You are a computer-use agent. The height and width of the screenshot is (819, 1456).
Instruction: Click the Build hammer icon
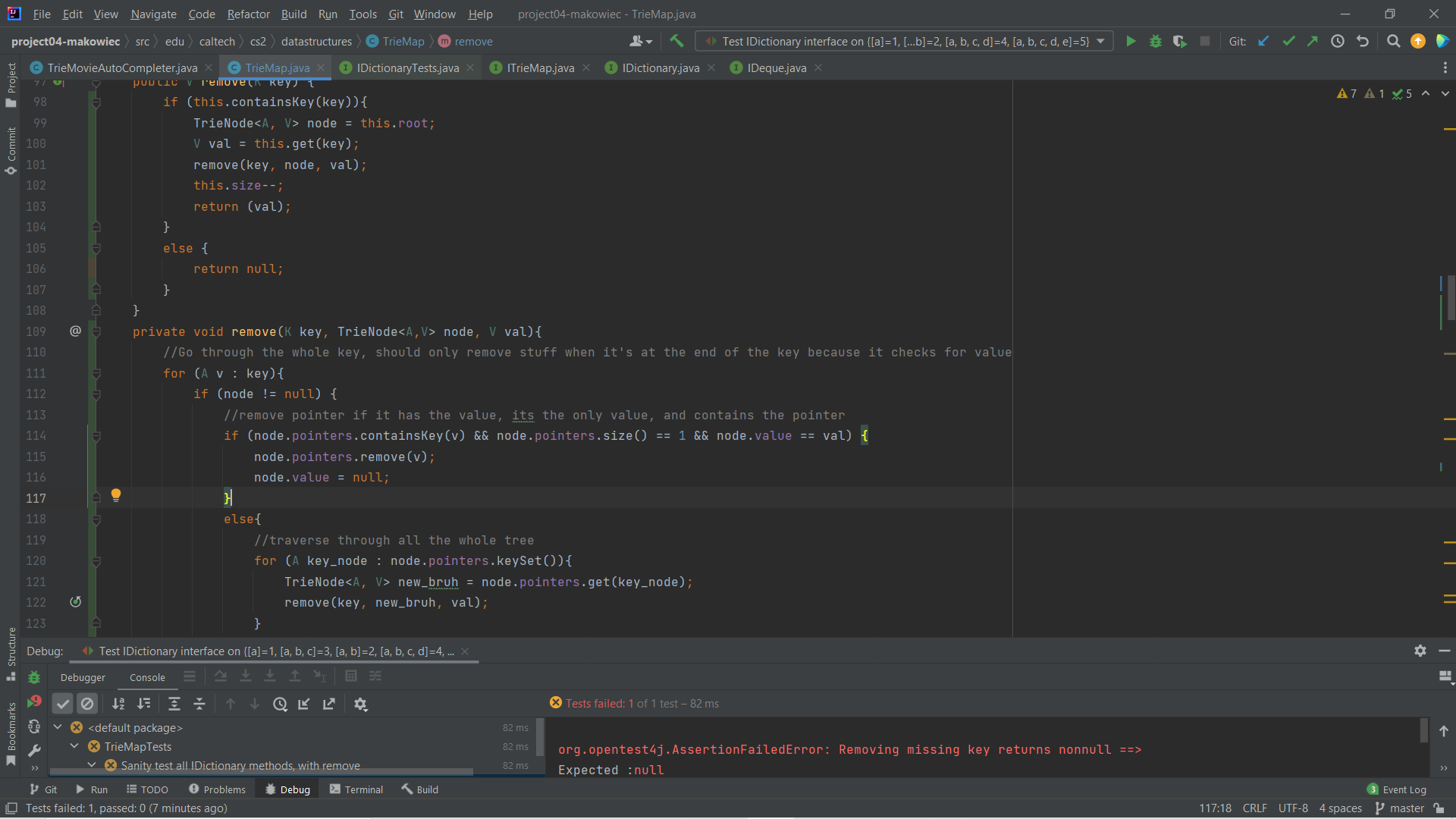click(676, 42)
